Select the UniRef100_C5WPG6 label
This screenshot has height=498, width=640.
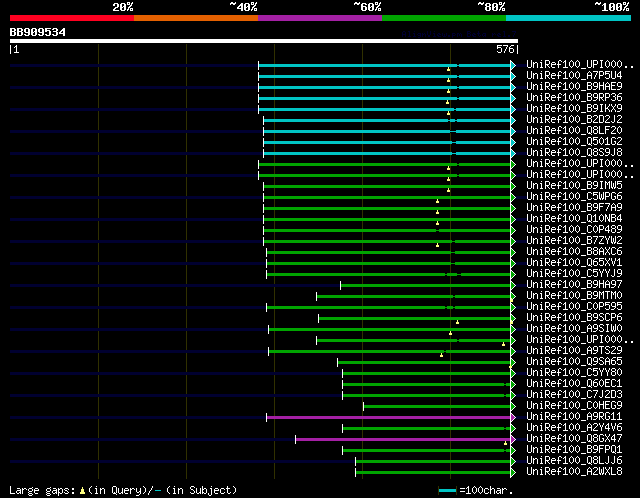coord(574,197)
